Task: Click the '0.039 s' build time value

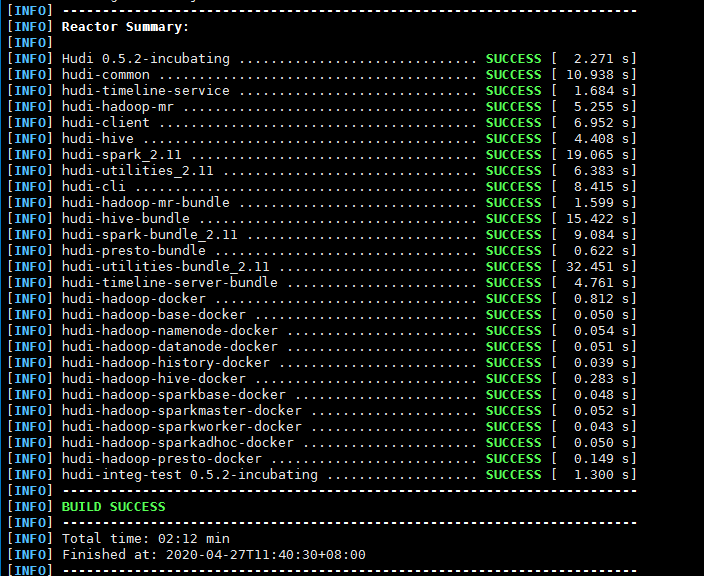Action: [x=602, y=363]
